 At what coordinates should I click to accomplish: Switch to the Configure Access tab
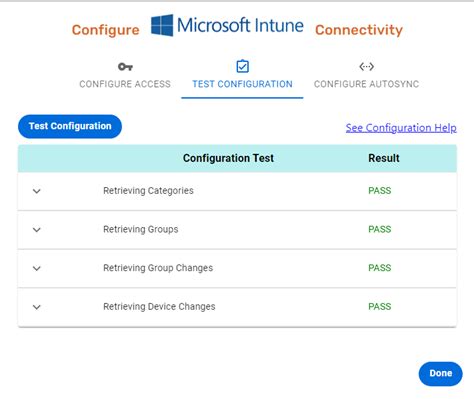coord(125,84)
